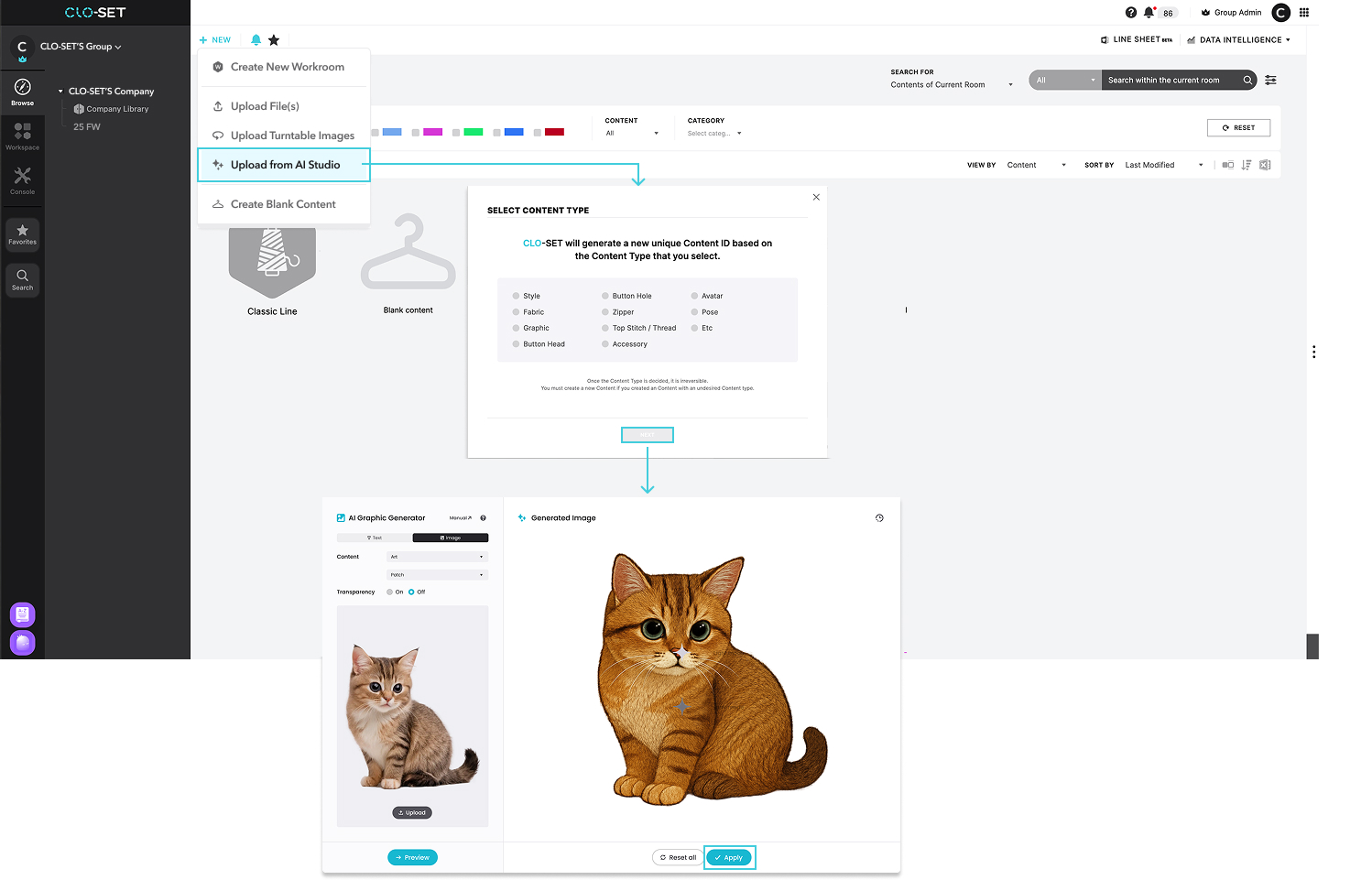Switch to the Image tab in AI generator

[x=451, y=538]
